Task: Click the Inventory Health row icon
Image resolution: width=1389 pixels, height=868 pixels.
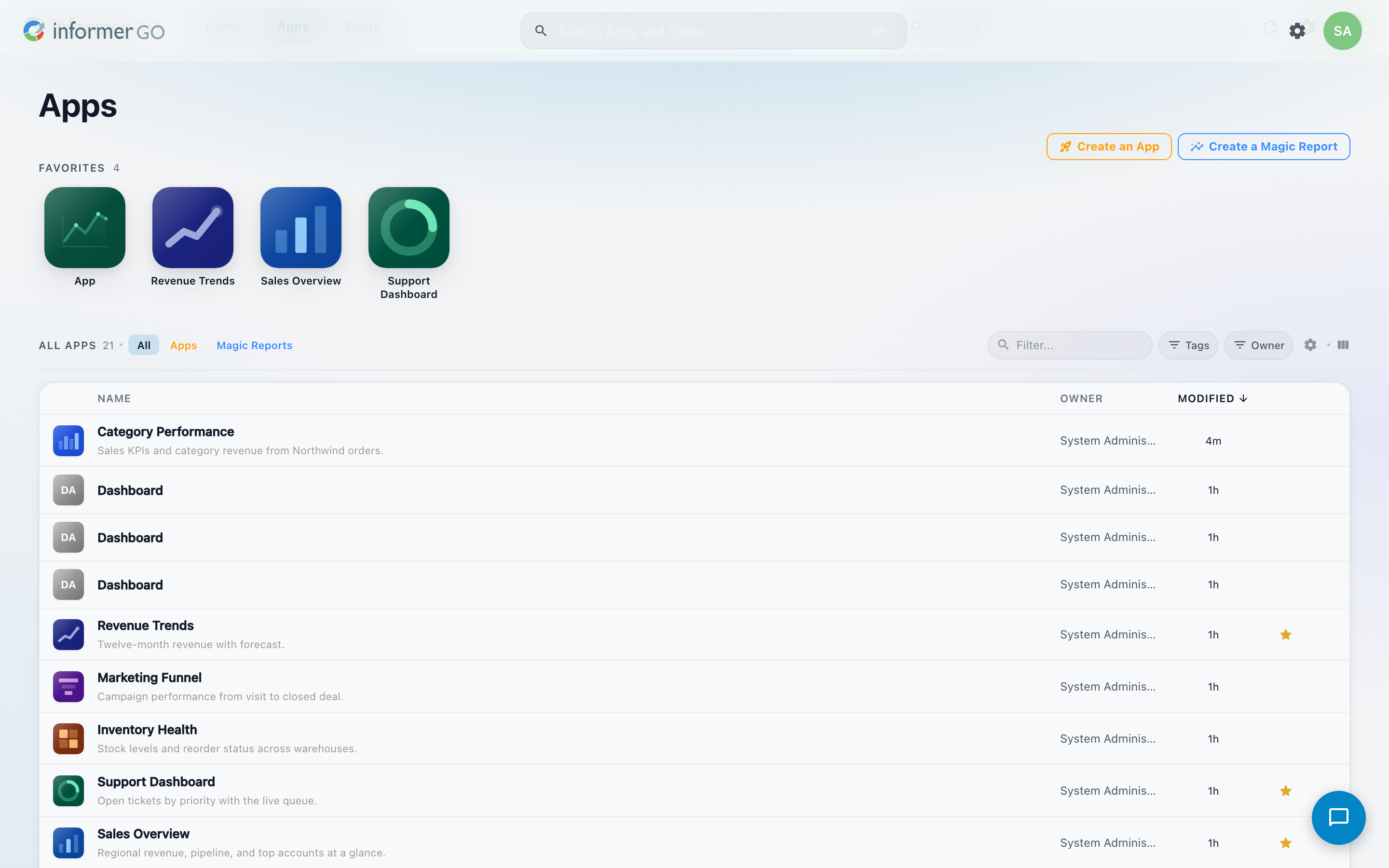Action: (x=68, y=739)
